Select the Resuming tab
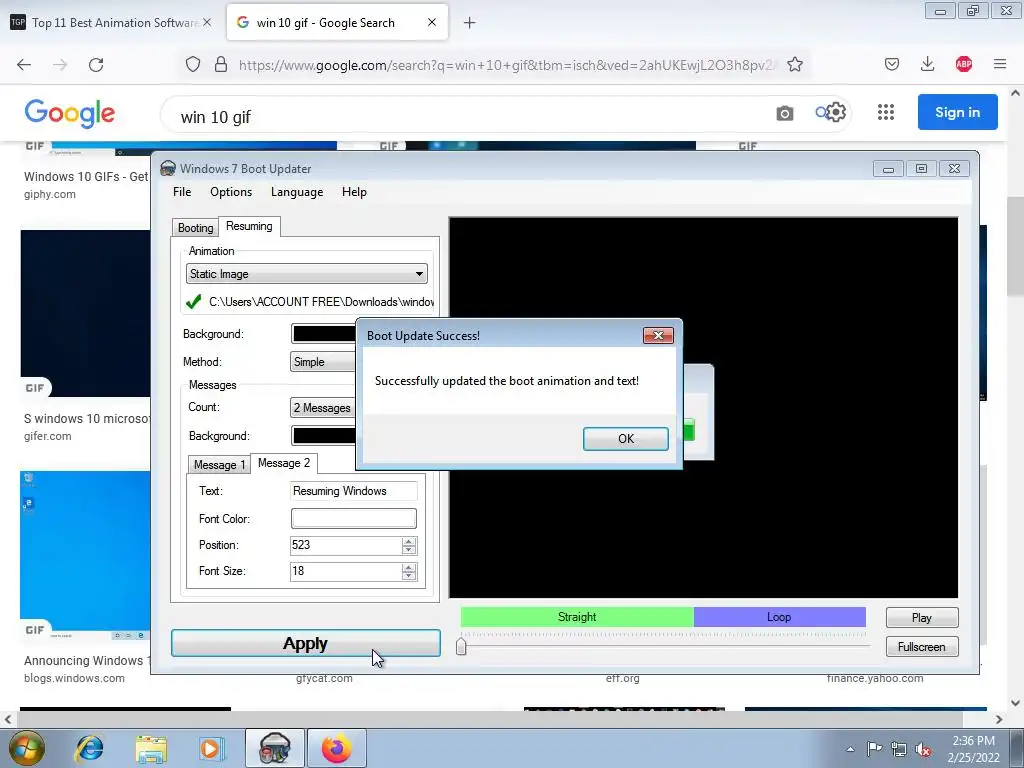 pos(249,226)
